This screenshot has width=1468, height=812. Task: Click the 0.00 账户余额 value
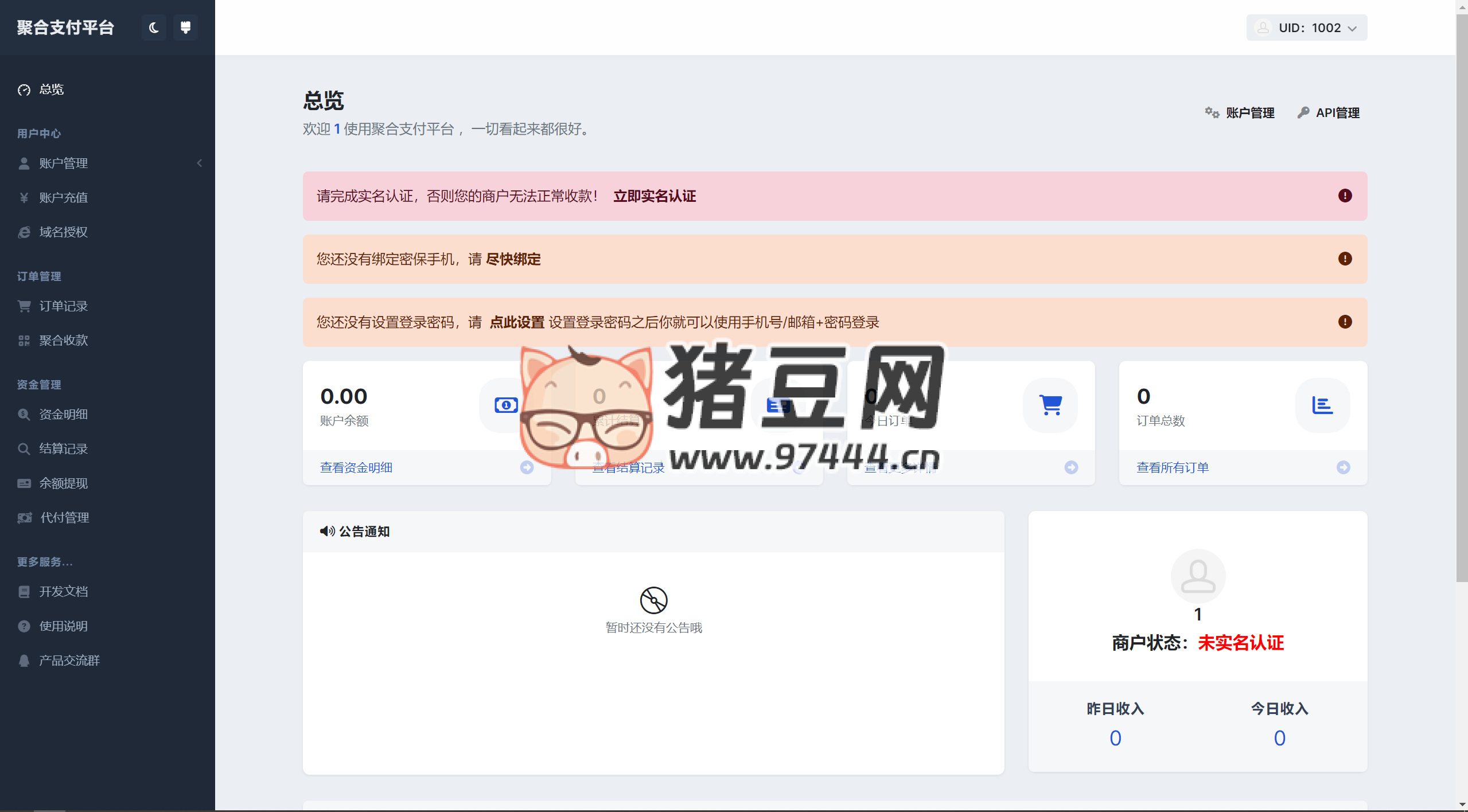point(344,396)
